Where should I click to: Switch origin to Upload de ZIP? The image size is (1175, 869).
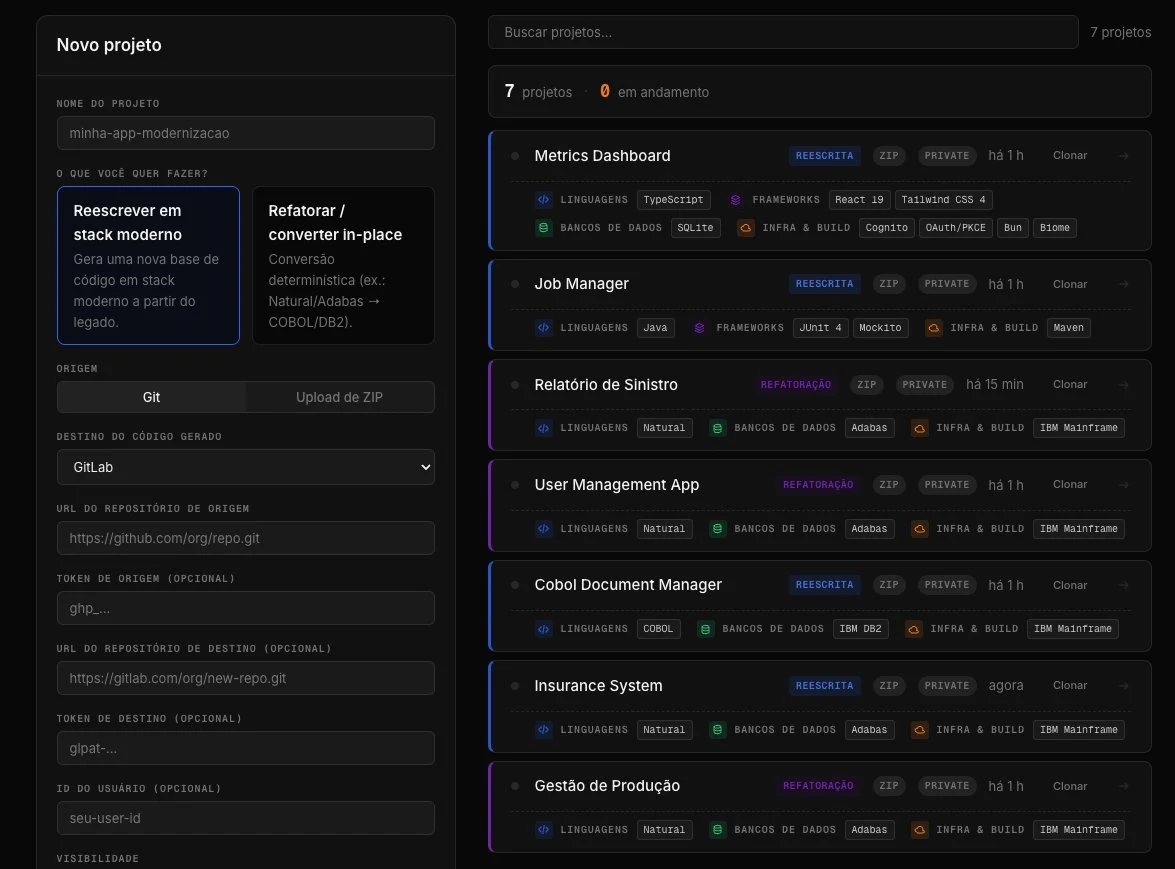[339, 397]
